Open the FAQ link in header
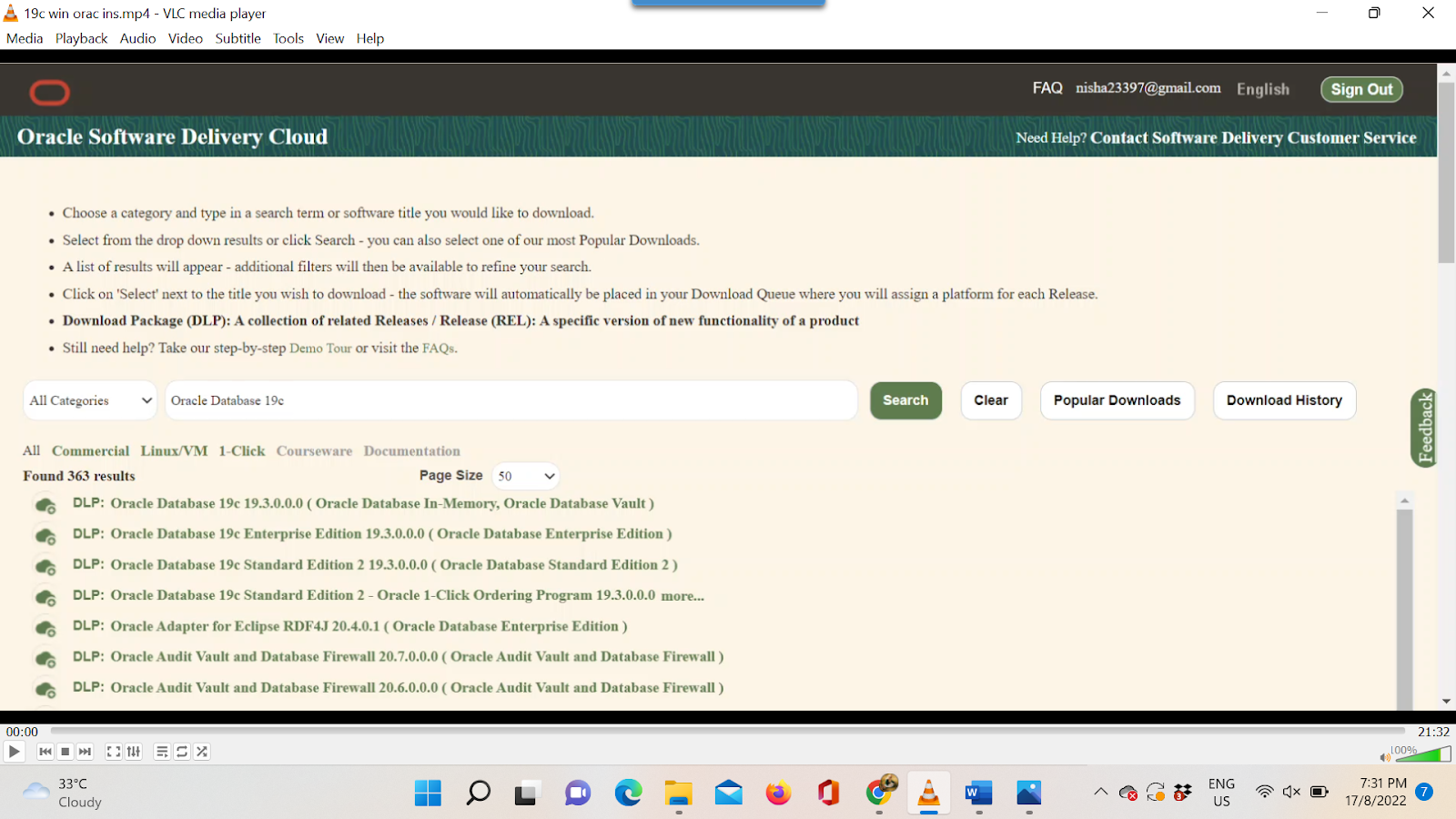This screenshot has width=1456, height=819. tap(1047, 88)
